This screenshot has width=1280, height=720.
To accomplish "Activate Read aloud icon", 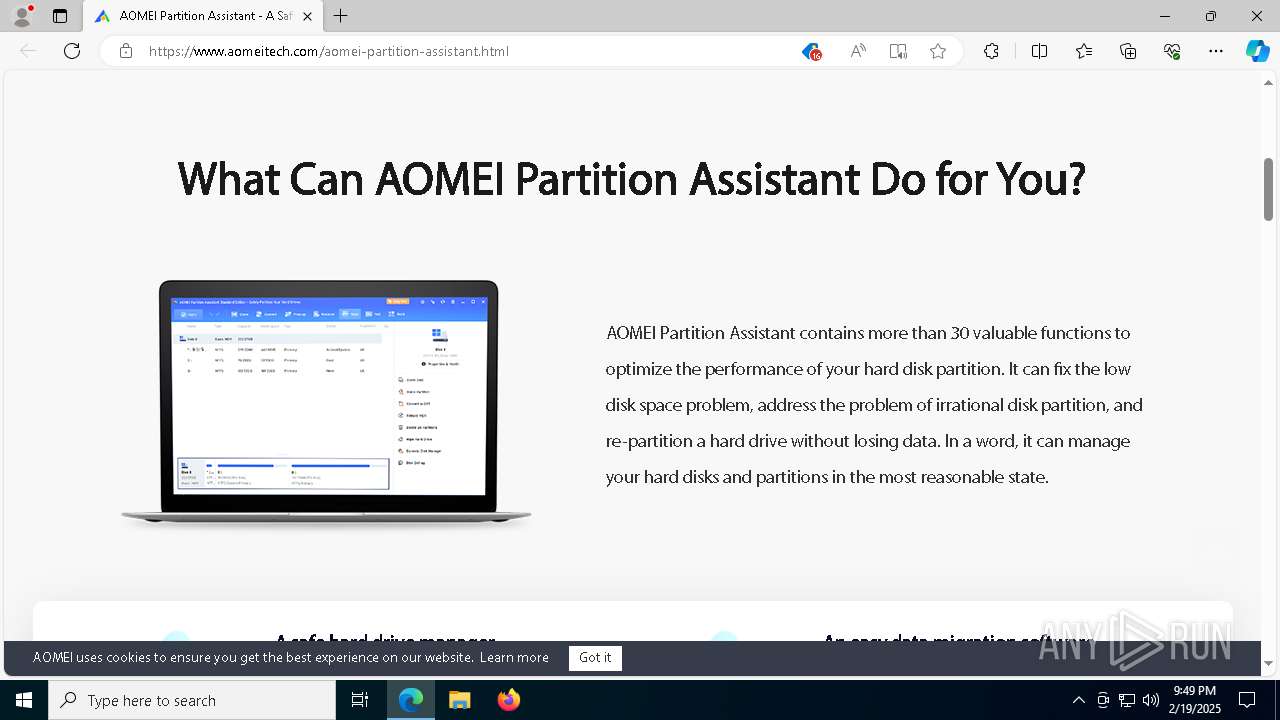I will pos(858,51).
